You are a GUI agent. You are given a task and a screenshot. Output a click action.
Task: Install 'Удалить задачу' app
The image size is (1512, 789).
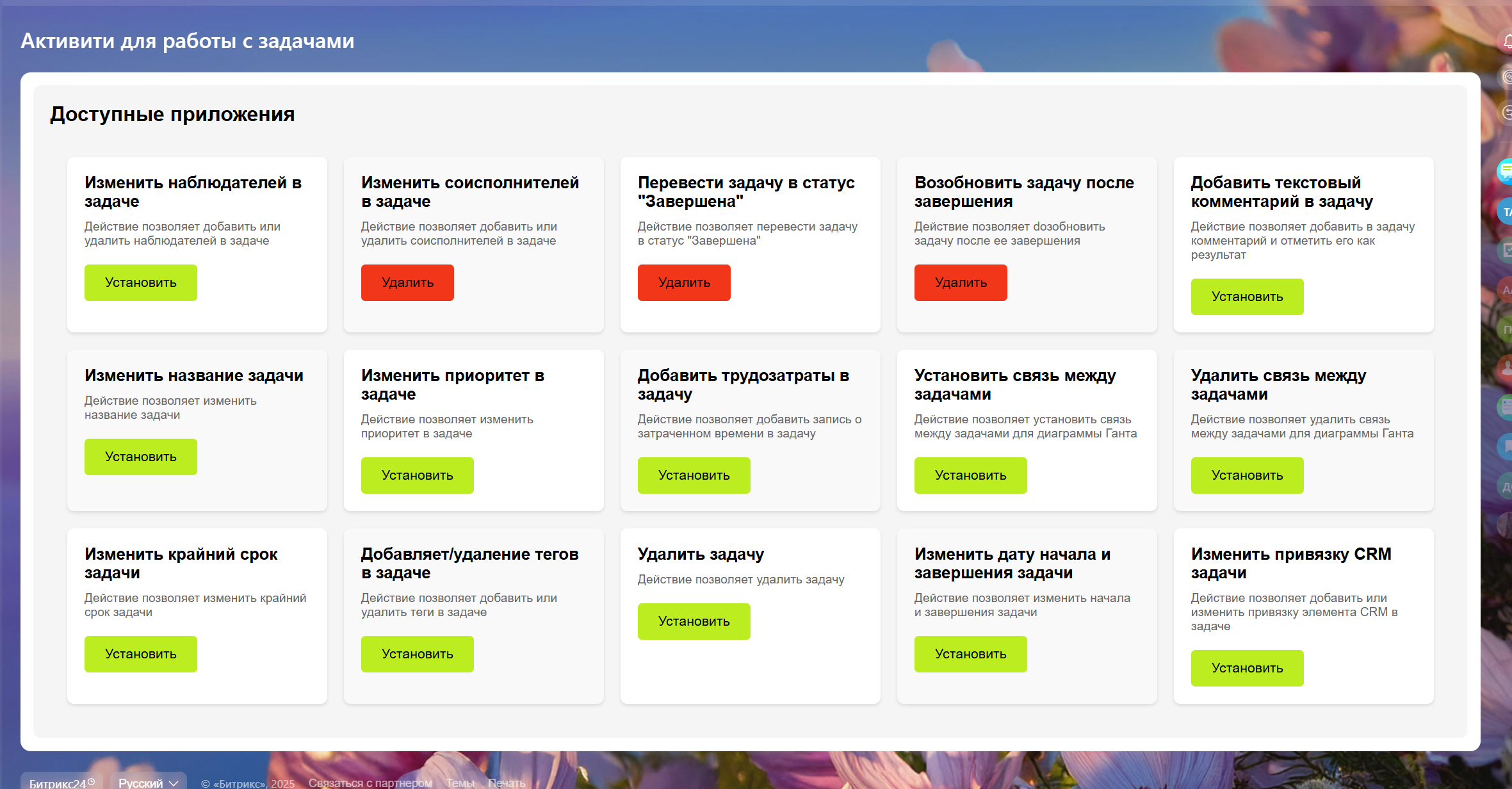694,621
